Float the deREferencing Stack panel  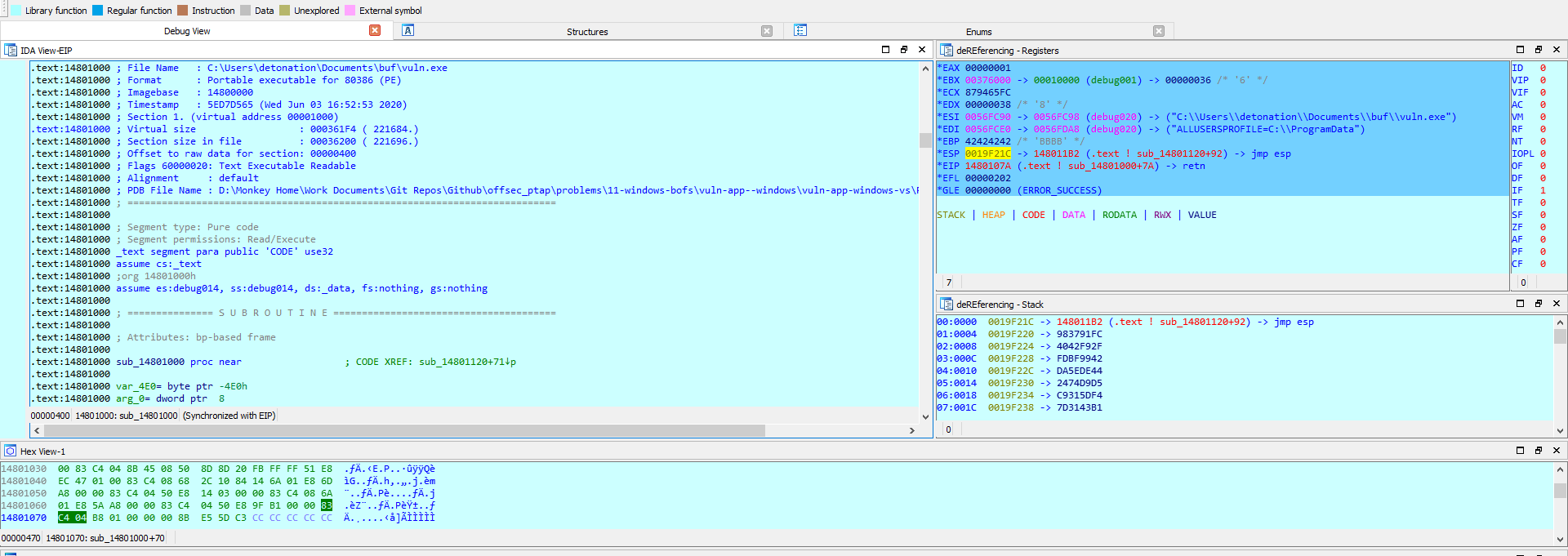point(1539,304)
